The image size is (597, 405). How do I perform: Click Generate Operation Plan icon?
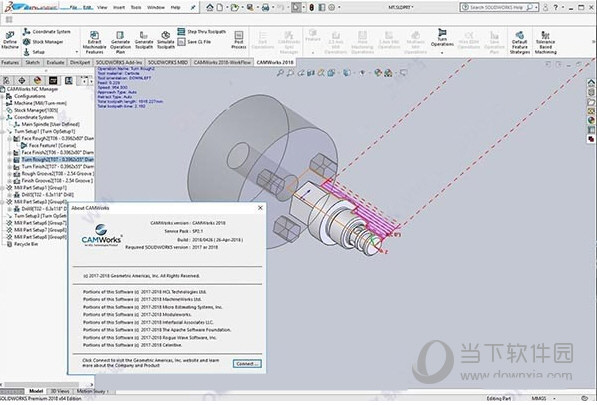[x=120, y=42]
